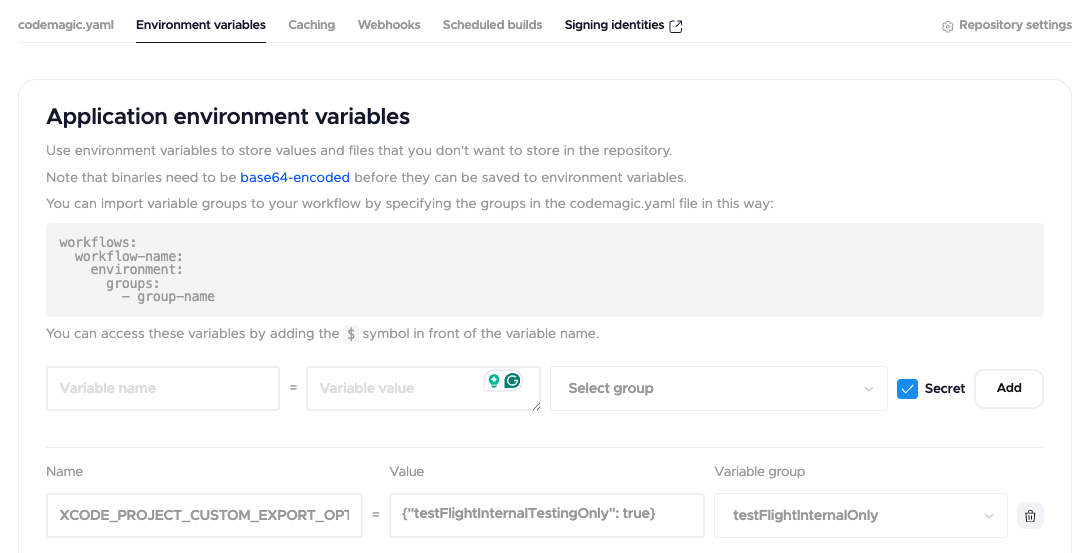The image size is (1089, 553).
Task: Go to the Scheduled builds tab
Action: point(492,25)
